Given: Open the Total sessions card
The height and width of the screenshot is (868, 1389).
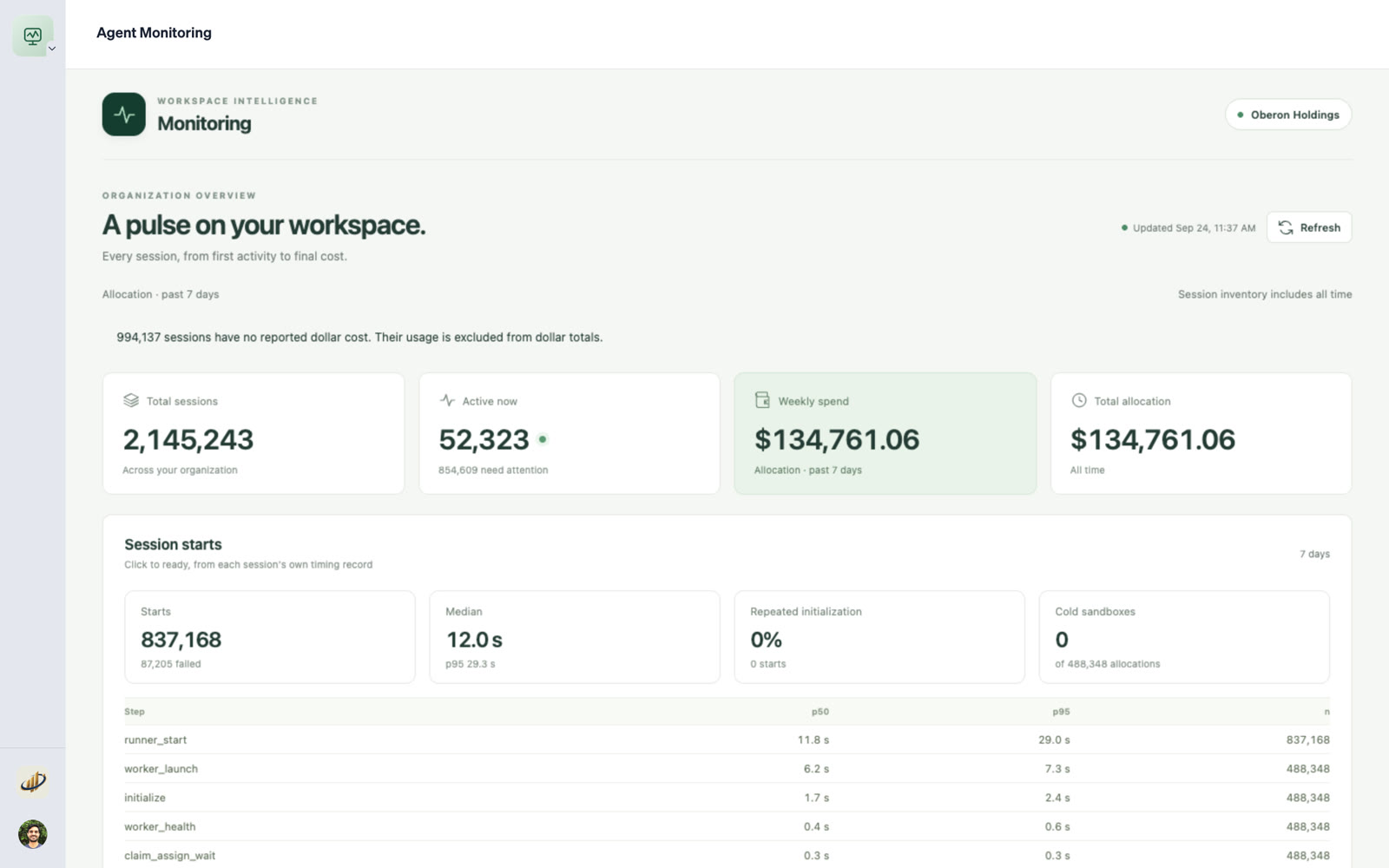Looking at the screenshot, I should pyautogui.click(x=253, y=434).
